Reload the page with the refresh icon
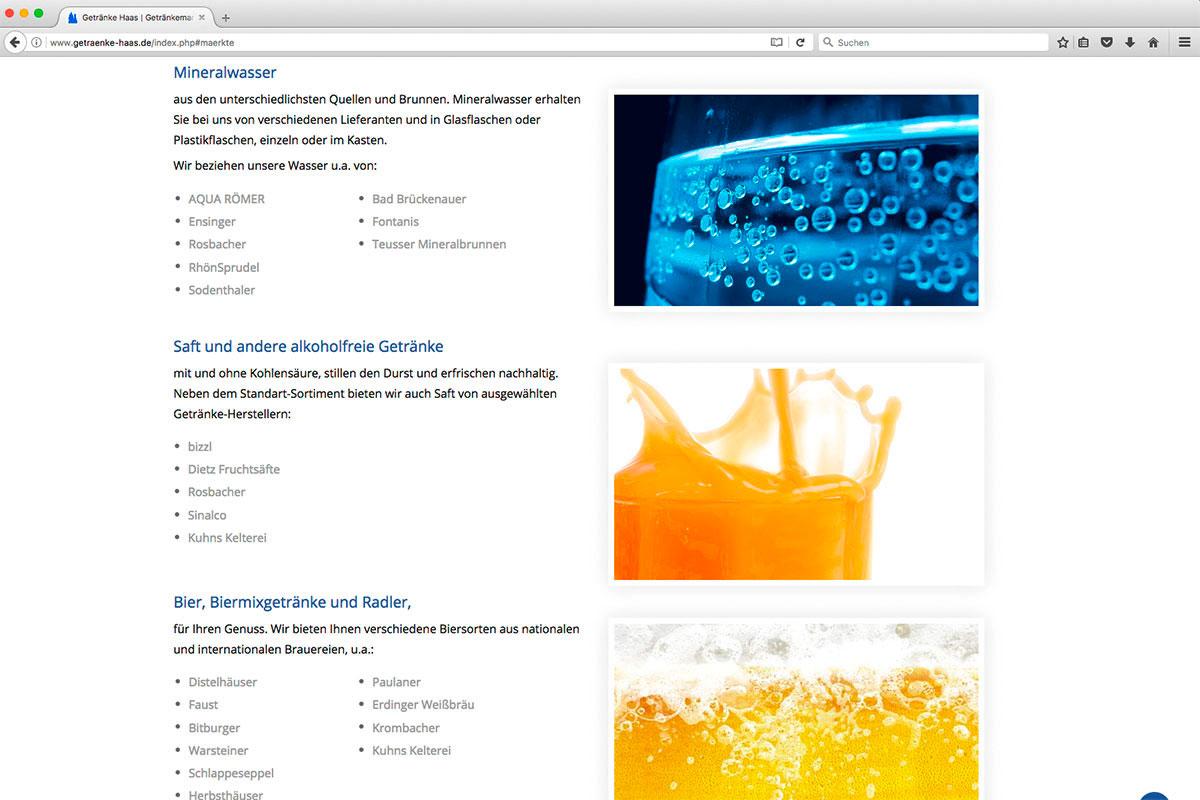Screen dimensions: 1200x800 (x=800, y=42)
